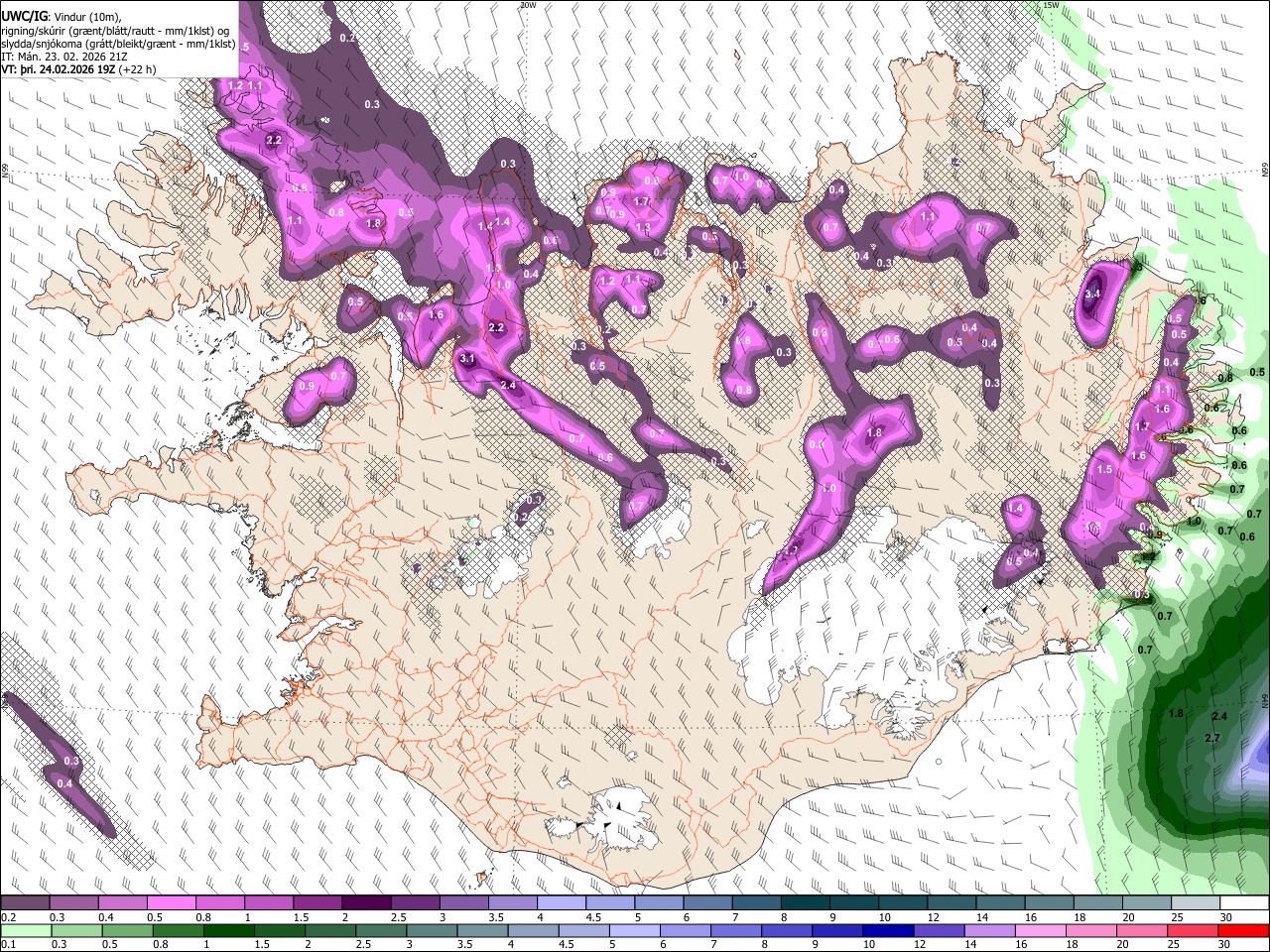Select the rain-scale swatch starting at 4
1270x952 pixels.
(533, 931)
